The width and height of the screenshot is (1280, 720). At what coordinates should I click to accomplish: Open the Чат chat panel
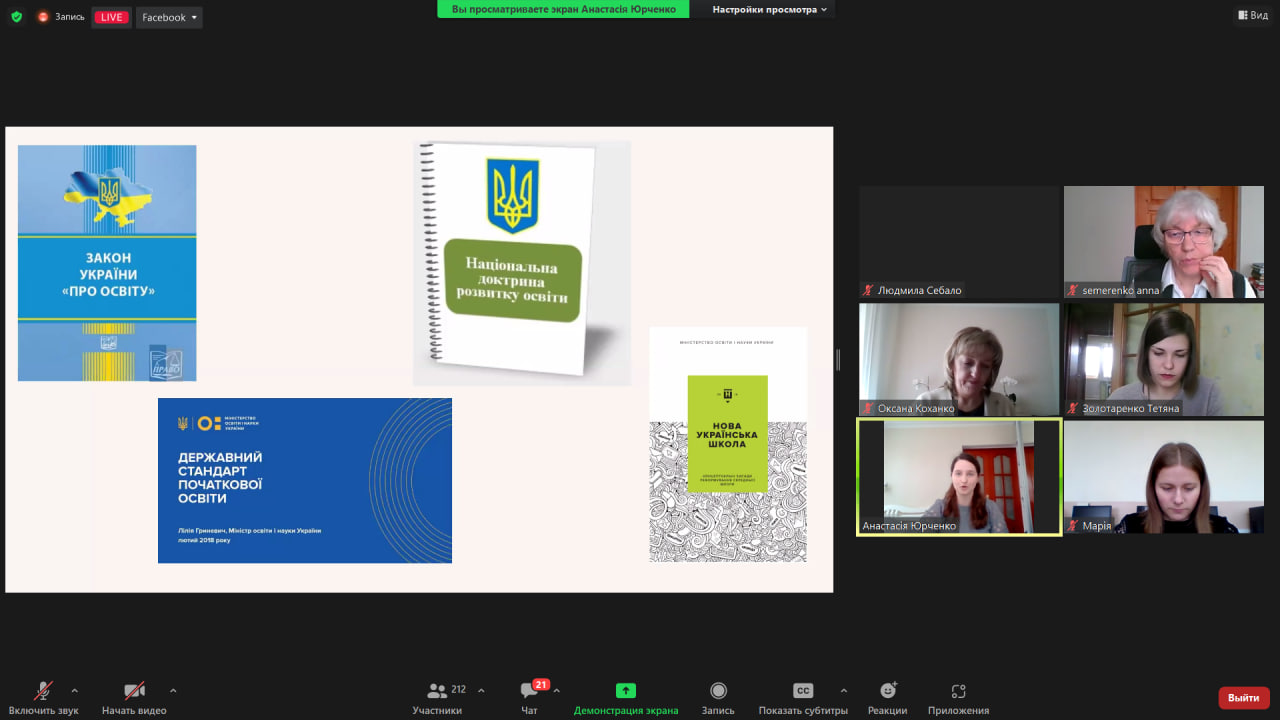coord(529,692)
